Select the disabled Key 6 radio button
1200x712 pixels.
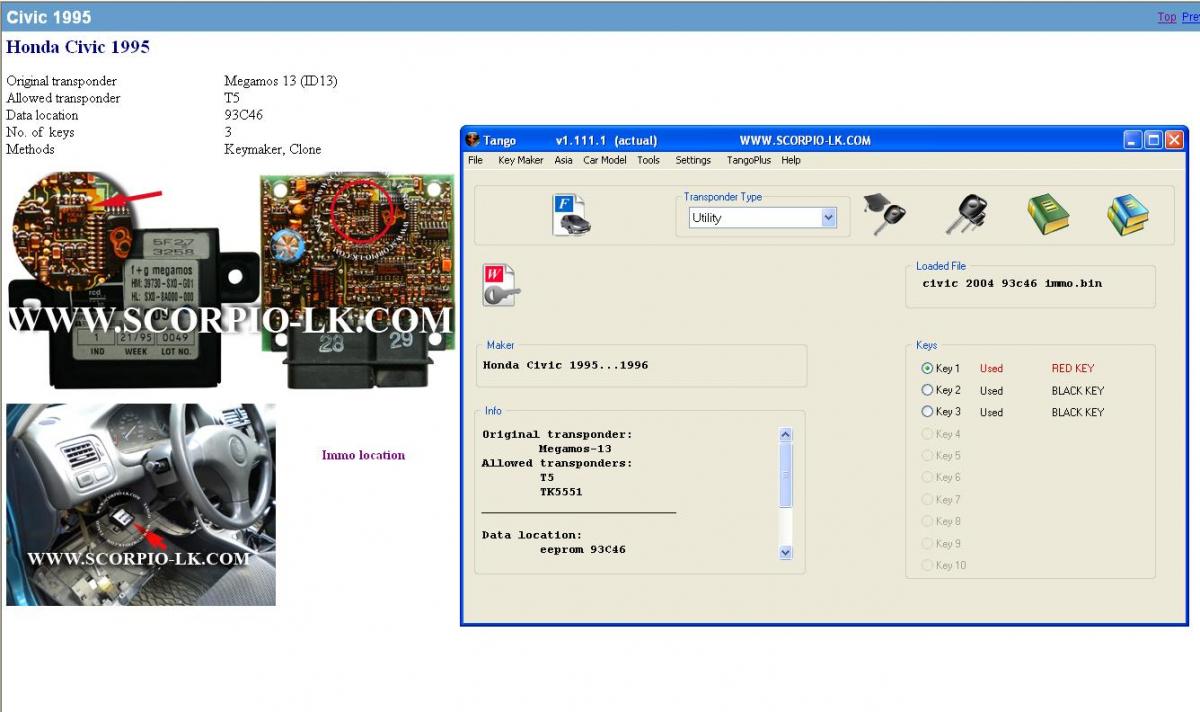927,477
